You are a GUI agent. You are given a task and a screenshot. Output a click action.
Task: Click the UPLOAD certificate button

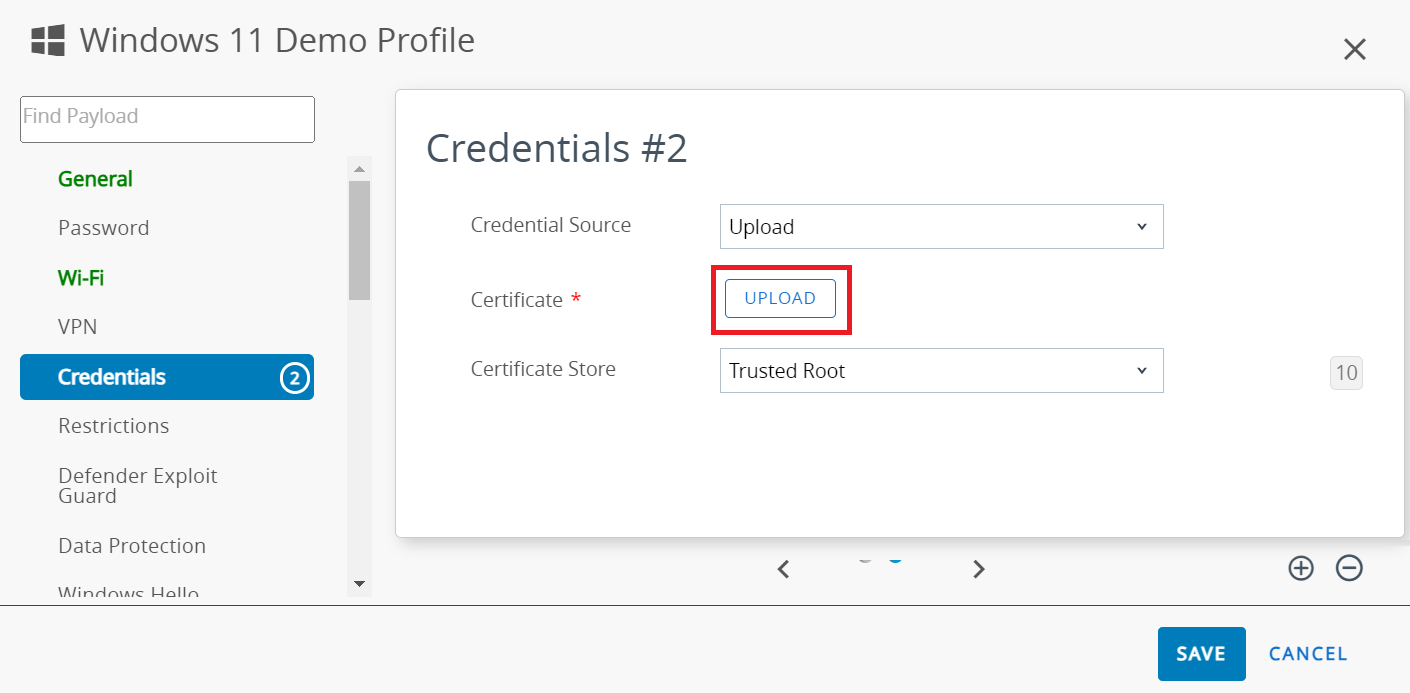tap(780, 298)
